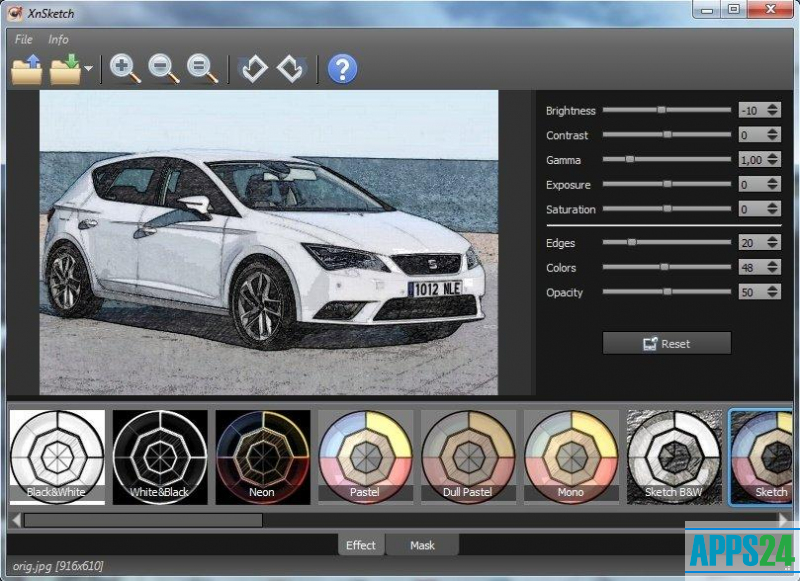Select the Mono effect thumbnail

coord(571,457)
